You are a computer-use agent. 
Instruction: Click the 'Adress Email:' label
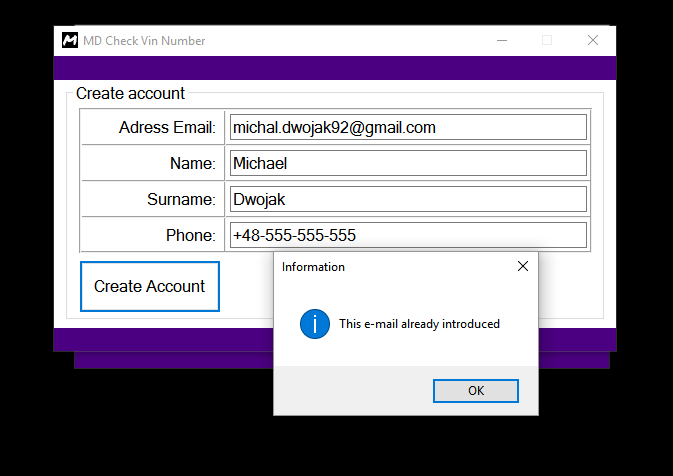167,127
